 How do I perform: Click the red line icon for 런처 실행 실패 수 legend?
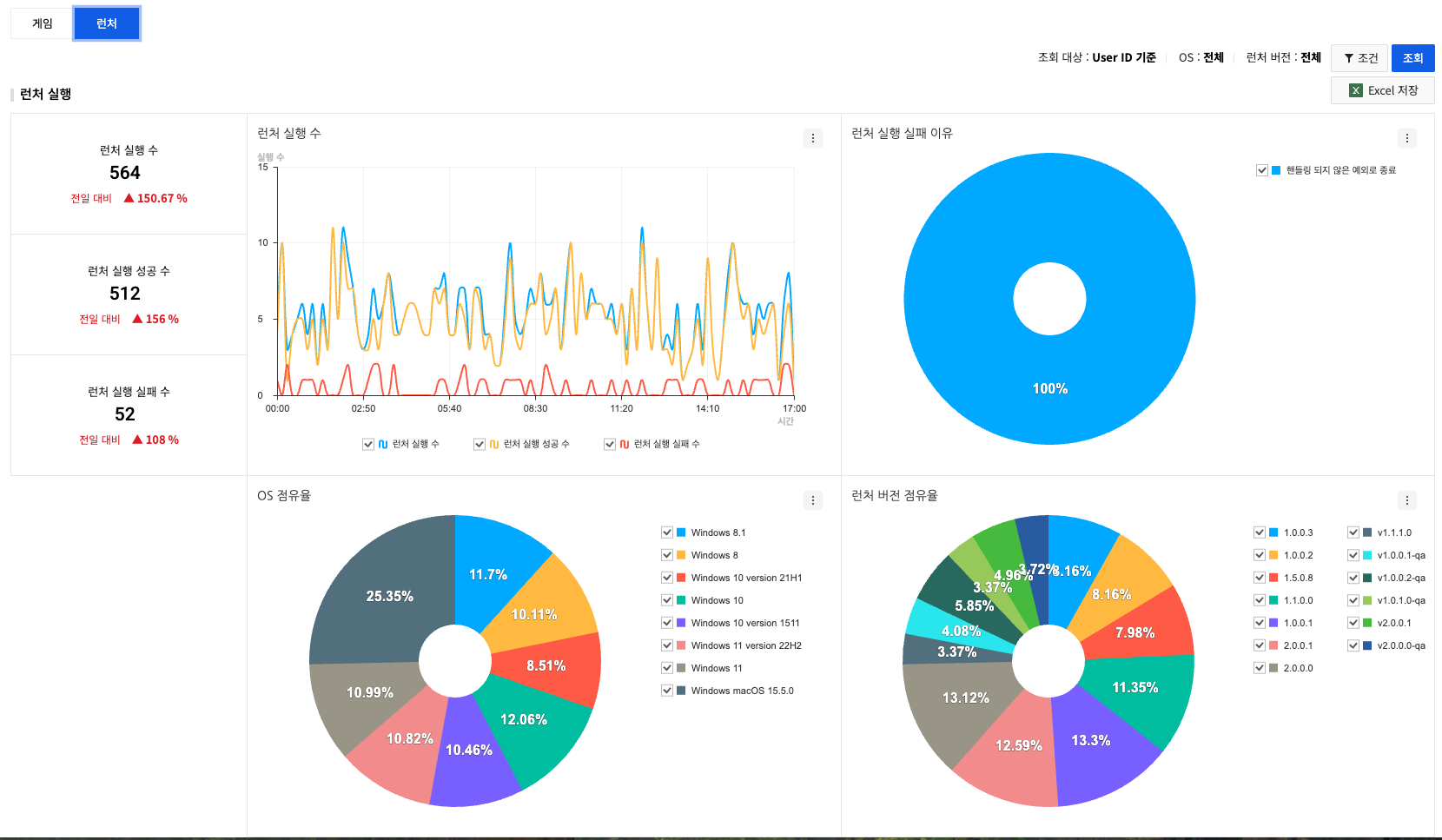pyautogui.click(x=625, y=444)
